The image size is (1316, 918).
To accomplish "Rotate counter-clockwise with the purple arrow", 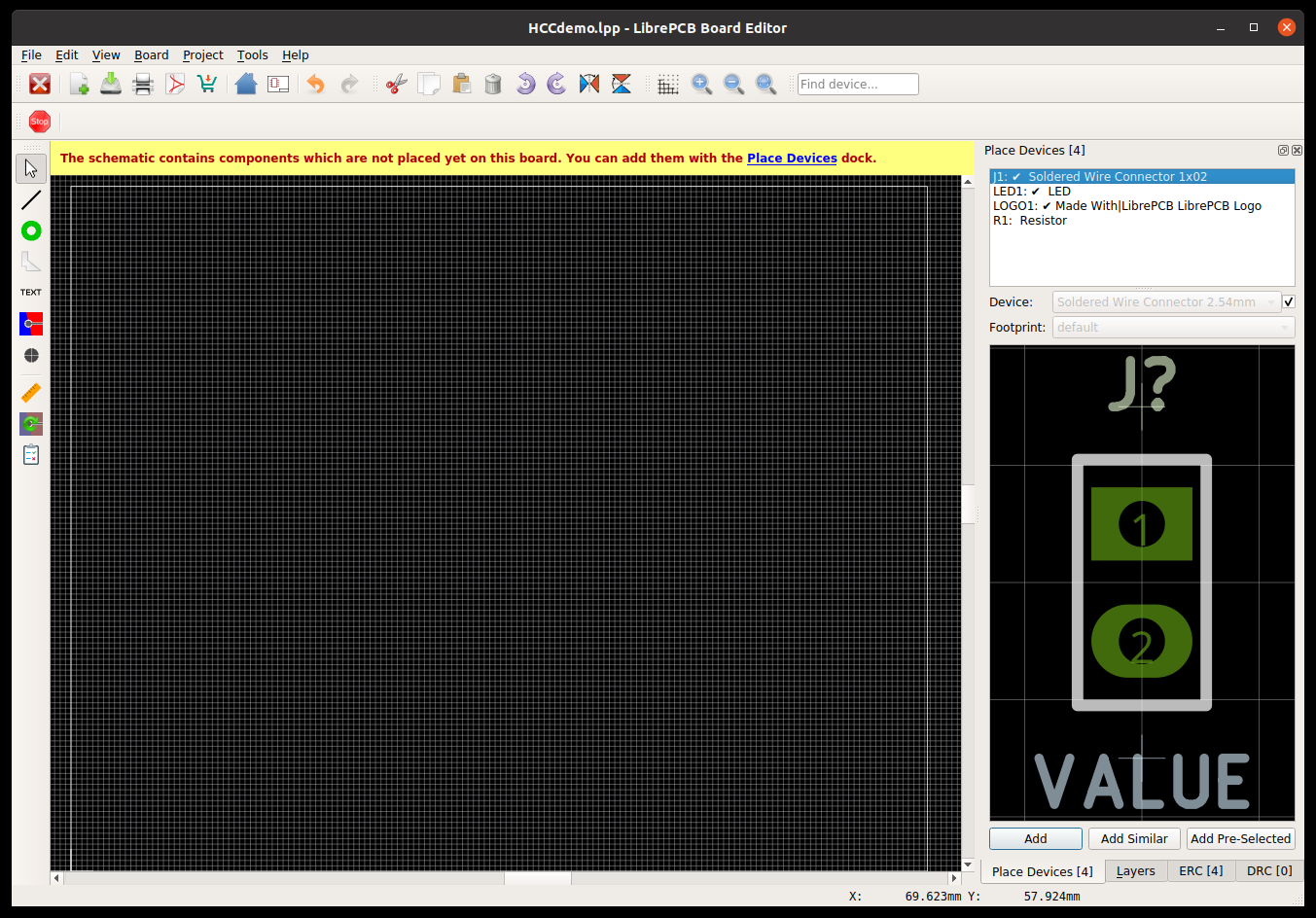I will 525,85.
